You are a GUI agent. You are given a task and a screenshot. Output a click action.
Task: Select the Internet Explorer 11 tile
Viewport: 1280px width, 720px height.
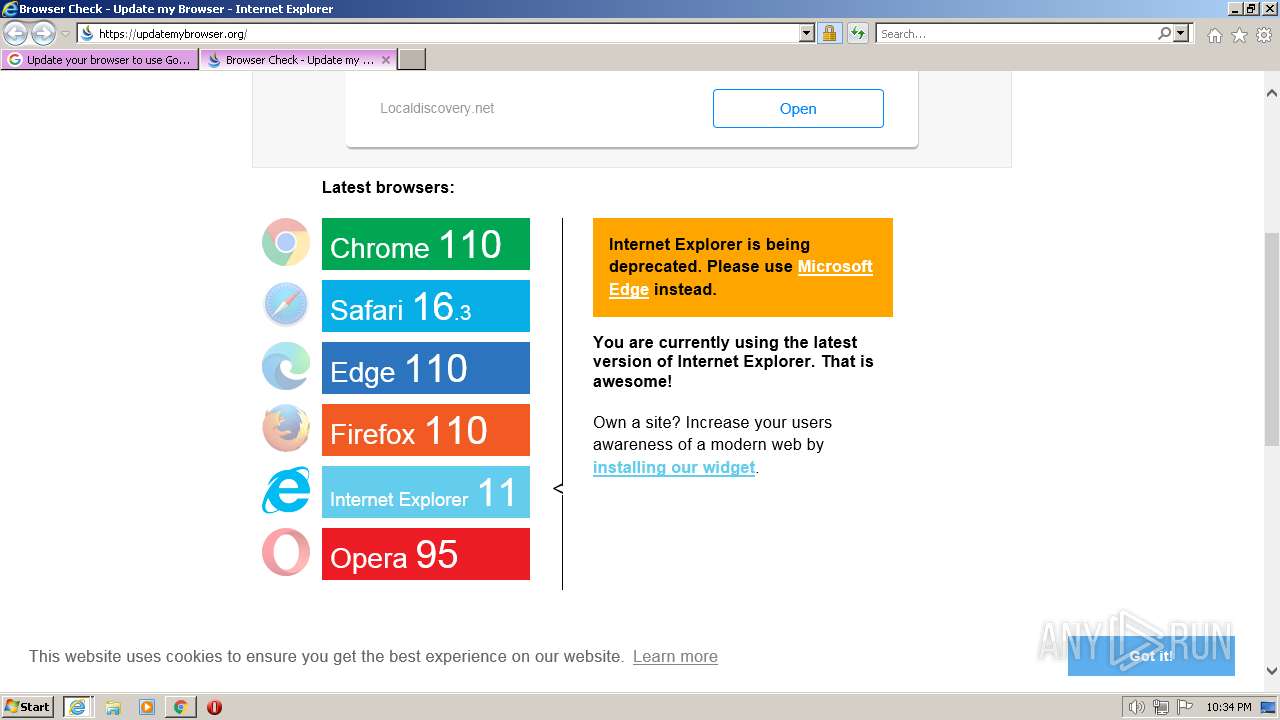click(x=426, y=492)
